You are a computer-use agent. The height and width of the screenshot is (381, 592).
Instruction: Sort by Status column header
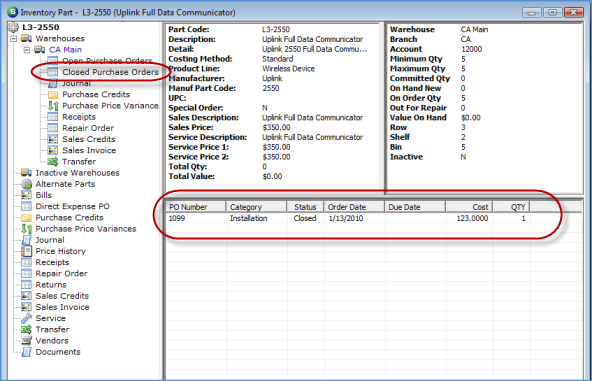pyautogui.click(x=305, y=207)
